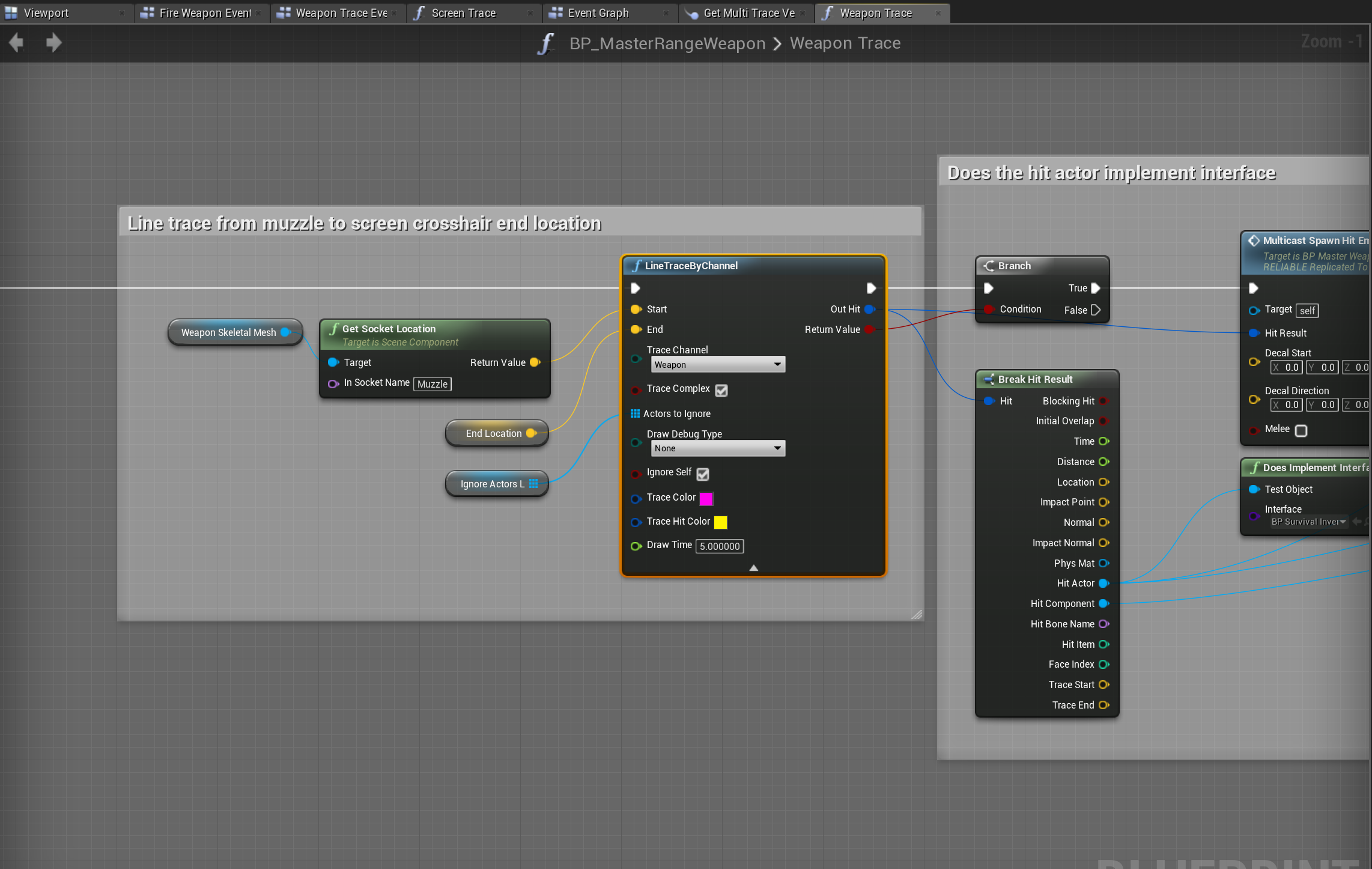The width and height of the screenshot is (1372, 869).
Task: Click the Out Hit output pin
Action: coord(869,309)
